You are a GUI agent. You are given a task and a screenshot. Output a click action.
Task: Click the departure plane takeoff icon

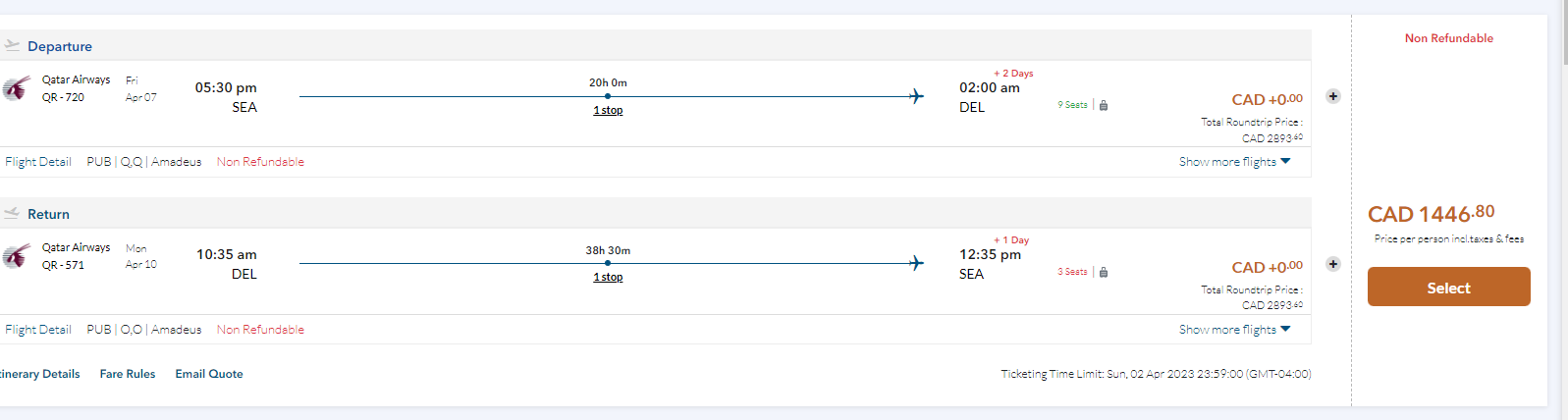pos(12,45)
